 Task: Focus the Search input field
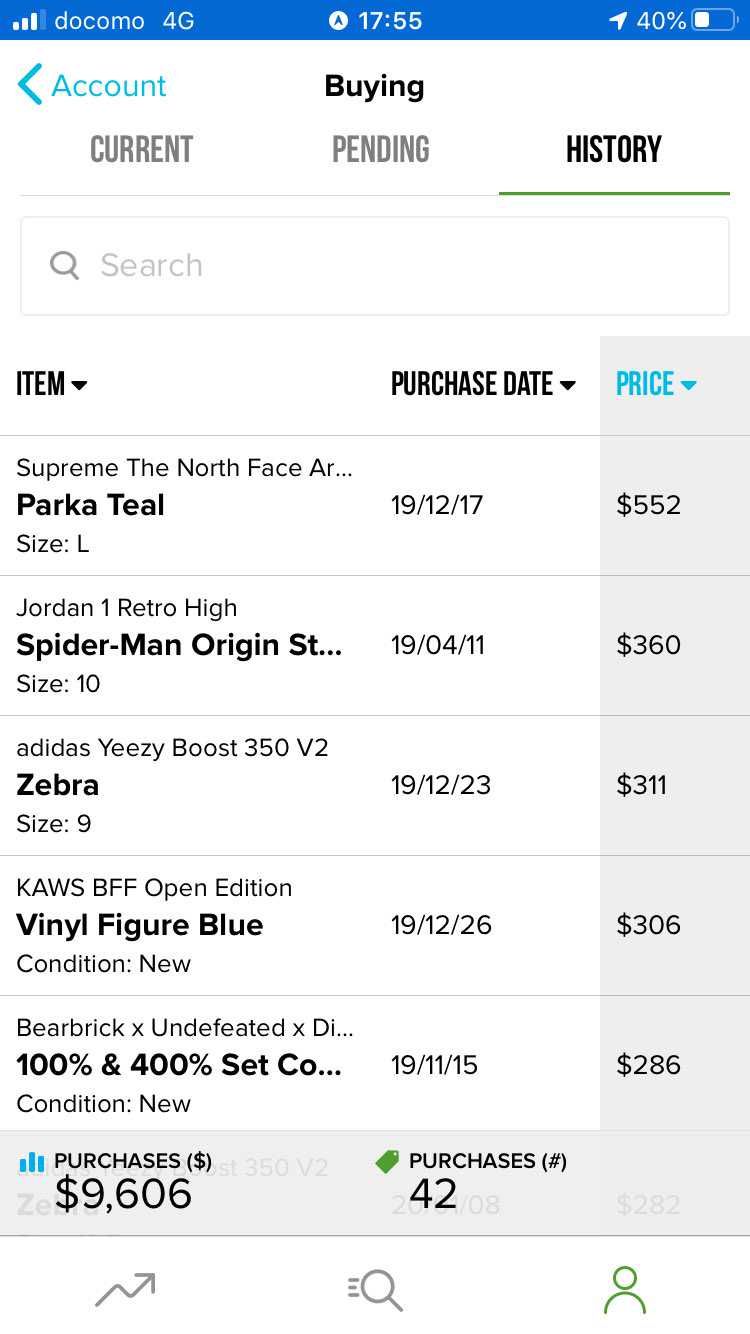point(375,266)
